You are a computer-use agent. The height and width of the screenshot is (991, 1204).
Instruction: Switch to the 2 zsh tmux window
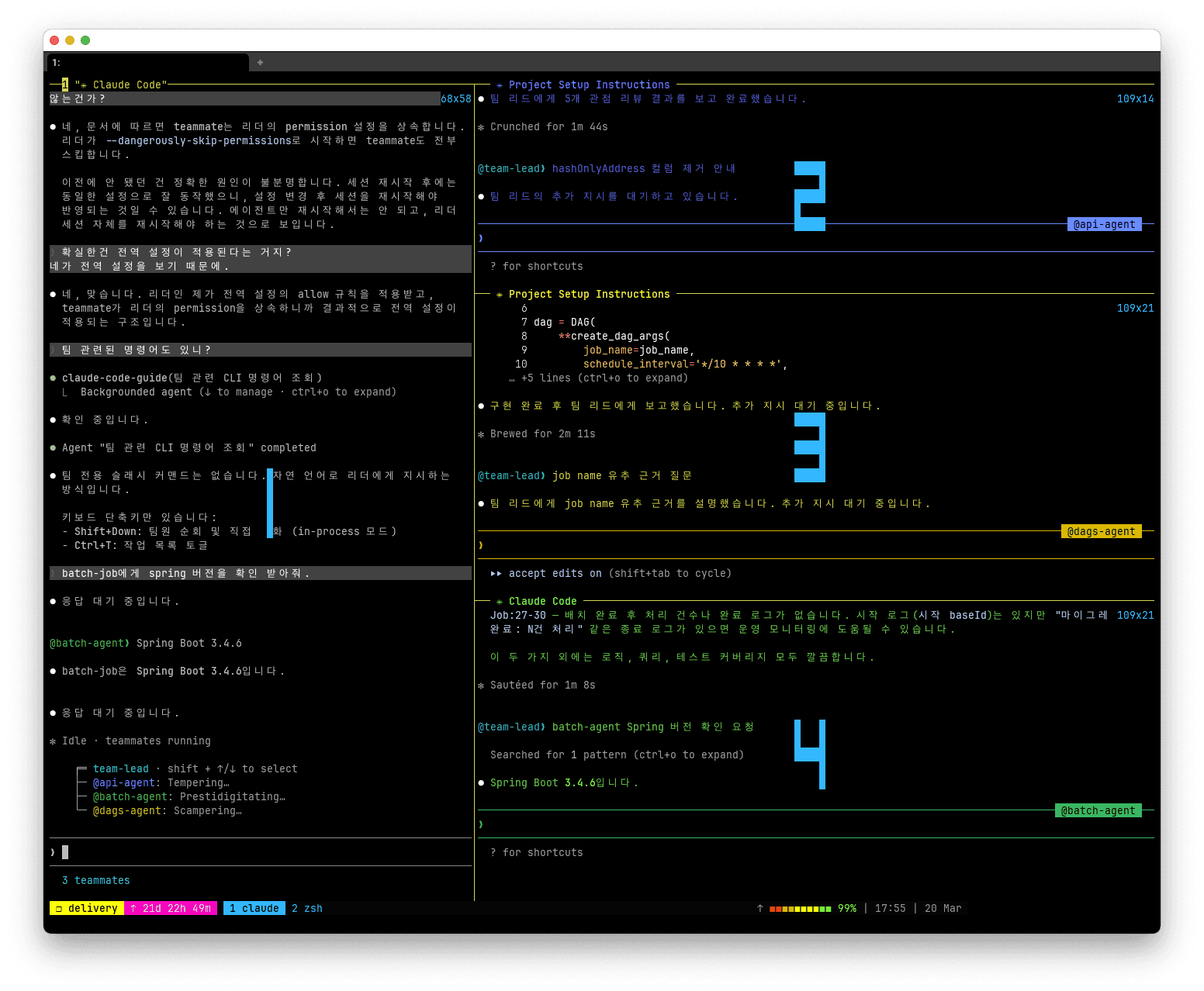coord(307,909)
